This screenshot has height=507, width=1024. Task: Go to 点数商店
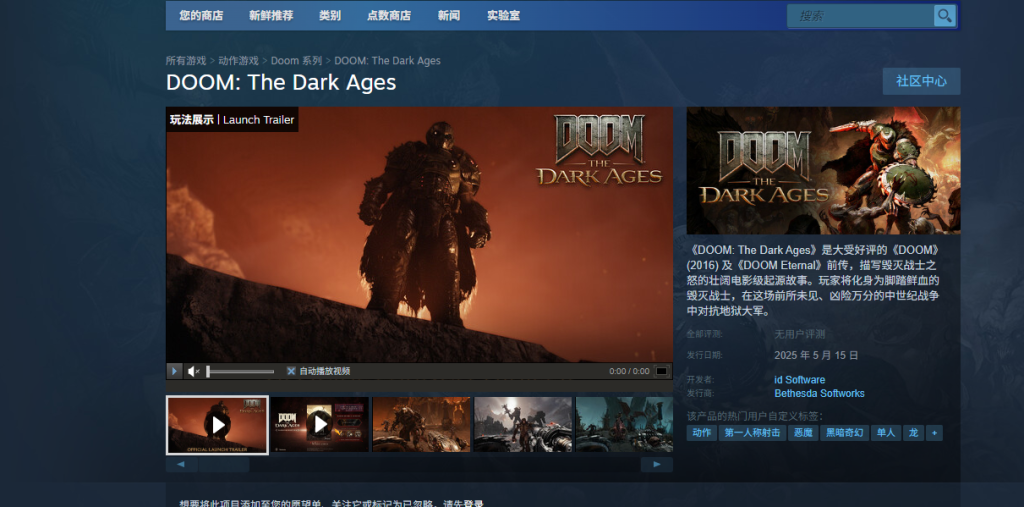[389, 16]
